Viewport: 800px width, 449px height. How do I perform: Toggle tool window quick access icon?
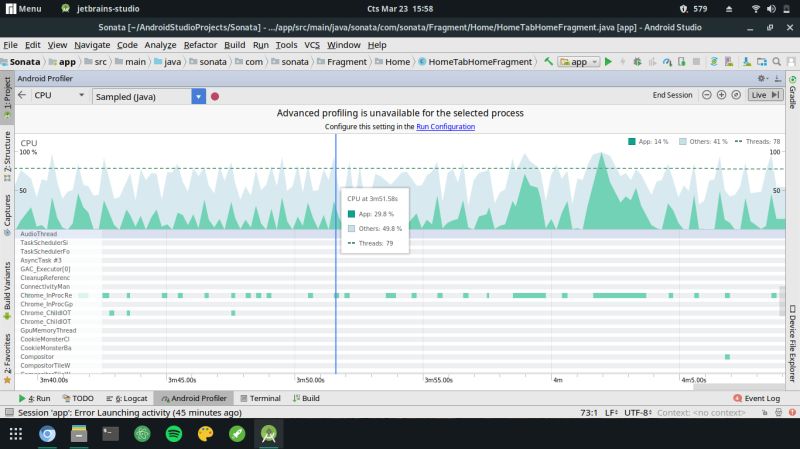pos(9,412)
